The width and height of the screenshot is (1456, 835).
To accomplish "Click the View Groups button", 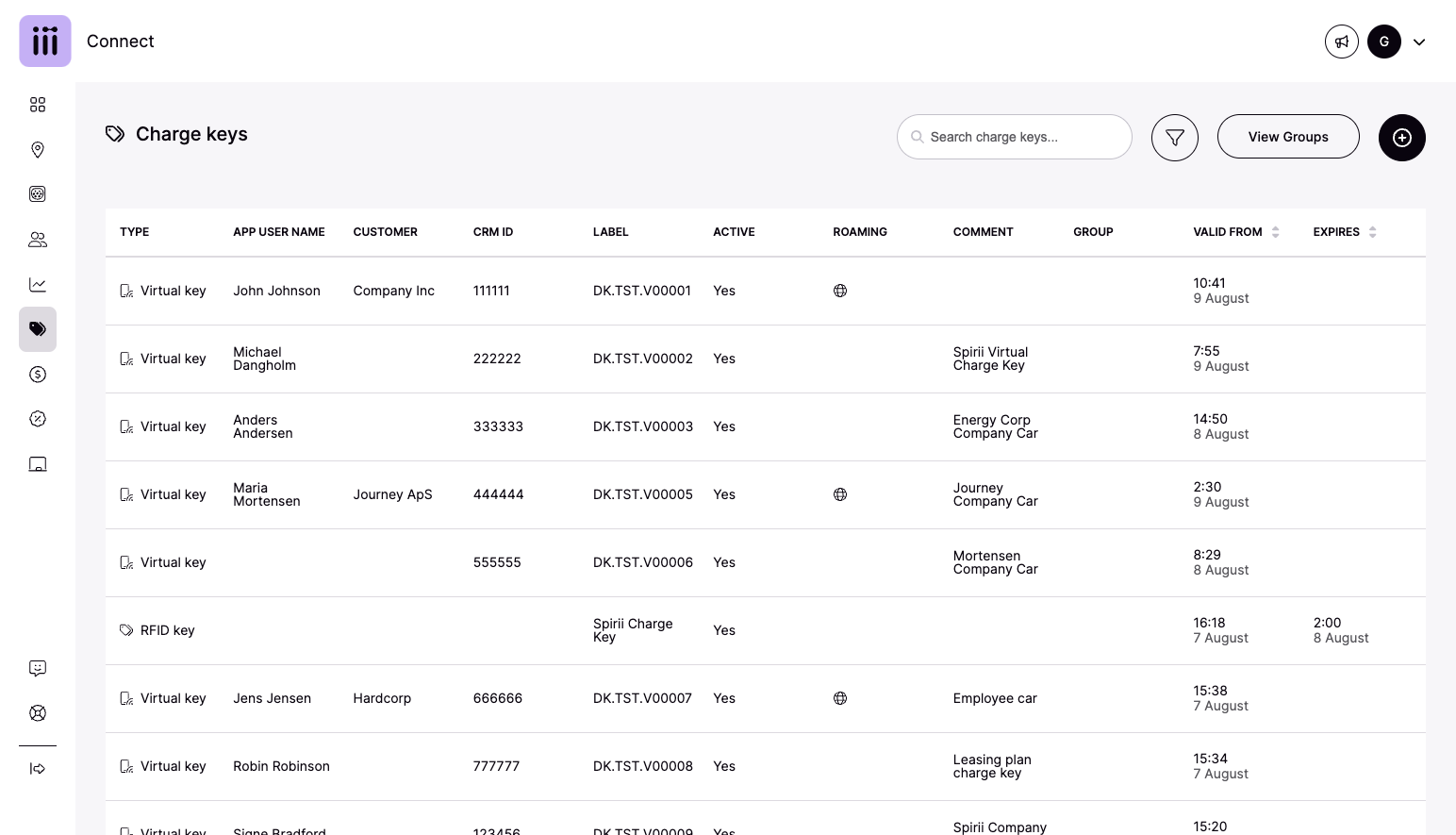I will [x=1287, y=137].
